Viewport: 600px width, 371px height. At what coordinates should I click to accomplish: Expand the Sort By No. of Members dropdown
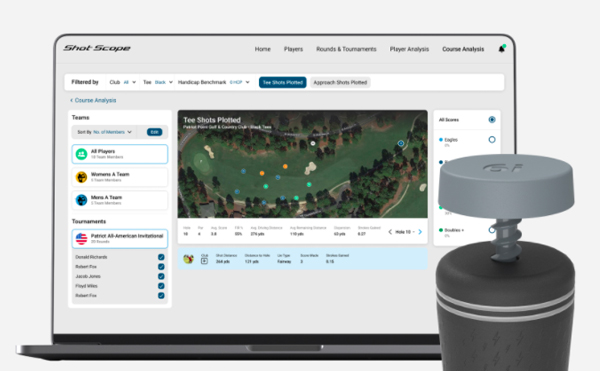click(104, 132)
